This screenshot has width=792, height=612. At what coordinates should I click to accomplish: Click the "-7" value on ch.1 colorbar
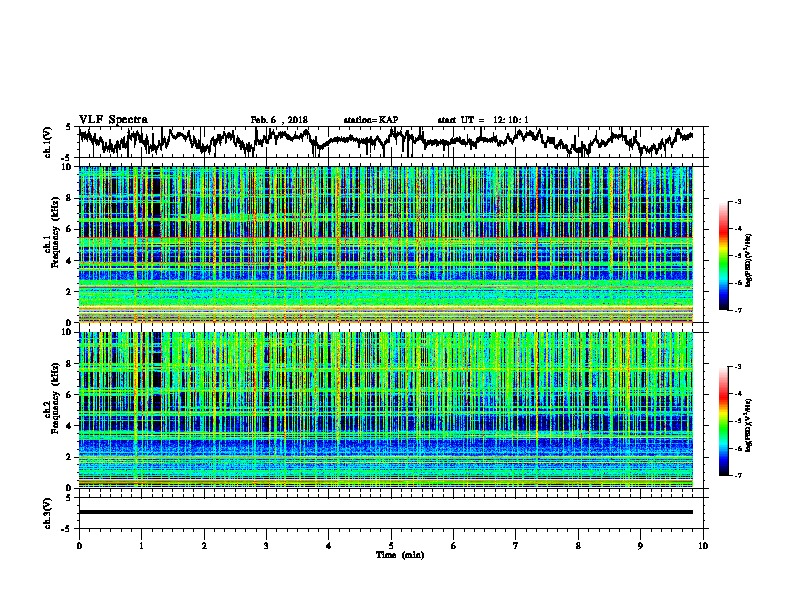737,310
